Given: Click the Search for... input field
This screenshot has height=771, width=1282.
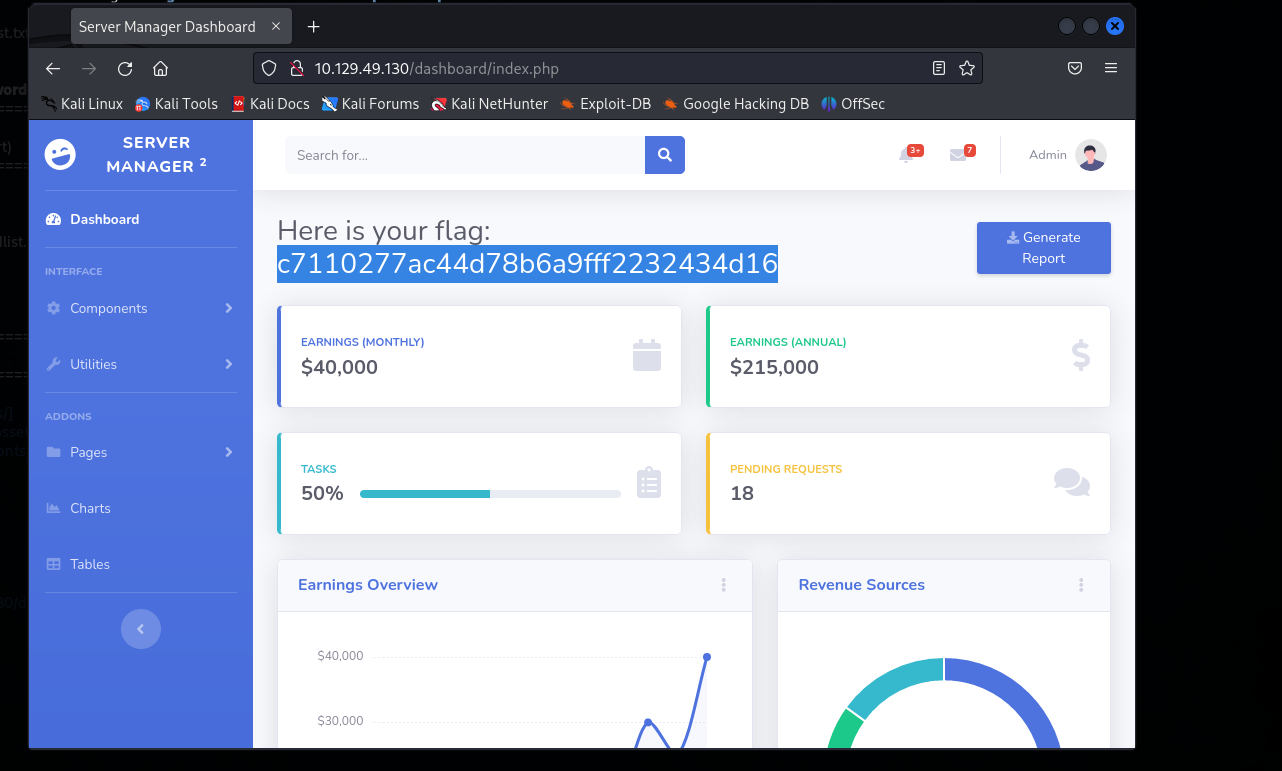Looking at the screenshot, I should click(x=465, y=155).
